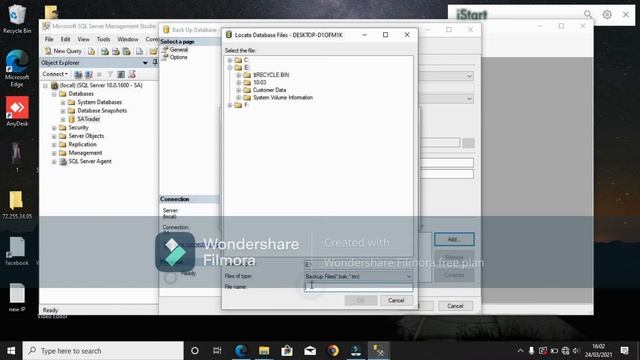Click the Filter funnel icon in Object Explorer

tap(110, 74)
